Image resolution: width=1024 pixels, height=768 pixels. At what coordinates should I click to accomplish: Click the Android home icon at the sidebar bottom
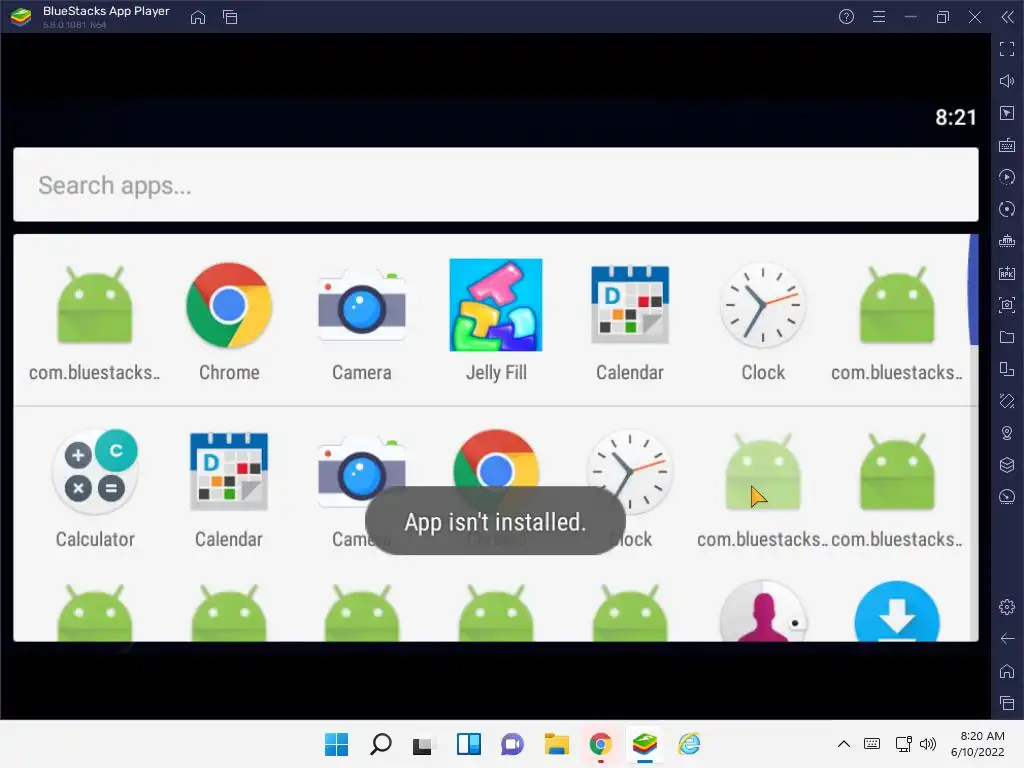coord(1006,671)
